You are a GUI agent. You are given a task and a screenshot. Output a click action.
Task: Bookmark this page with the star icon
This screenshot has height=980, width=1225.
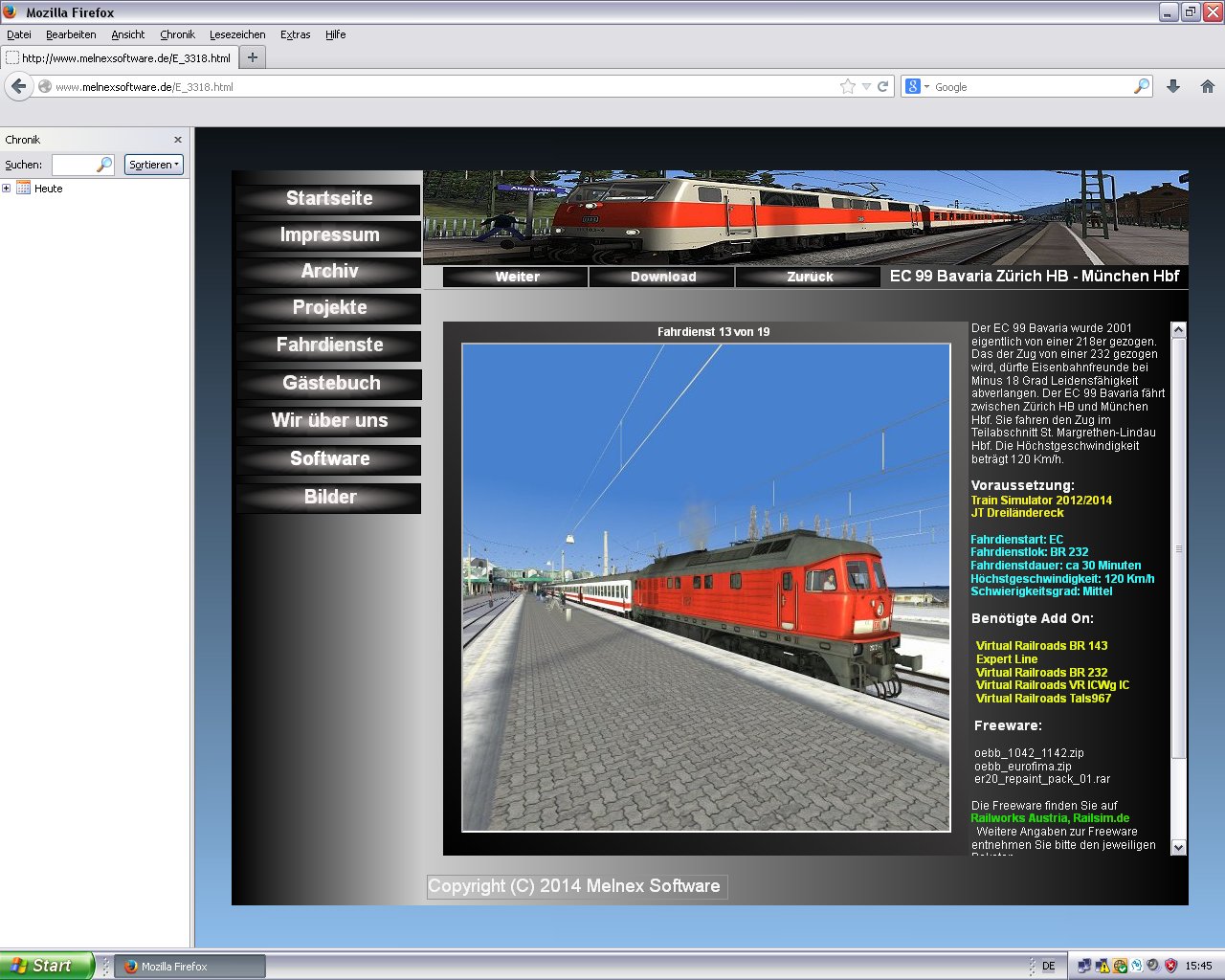[847, 86]
